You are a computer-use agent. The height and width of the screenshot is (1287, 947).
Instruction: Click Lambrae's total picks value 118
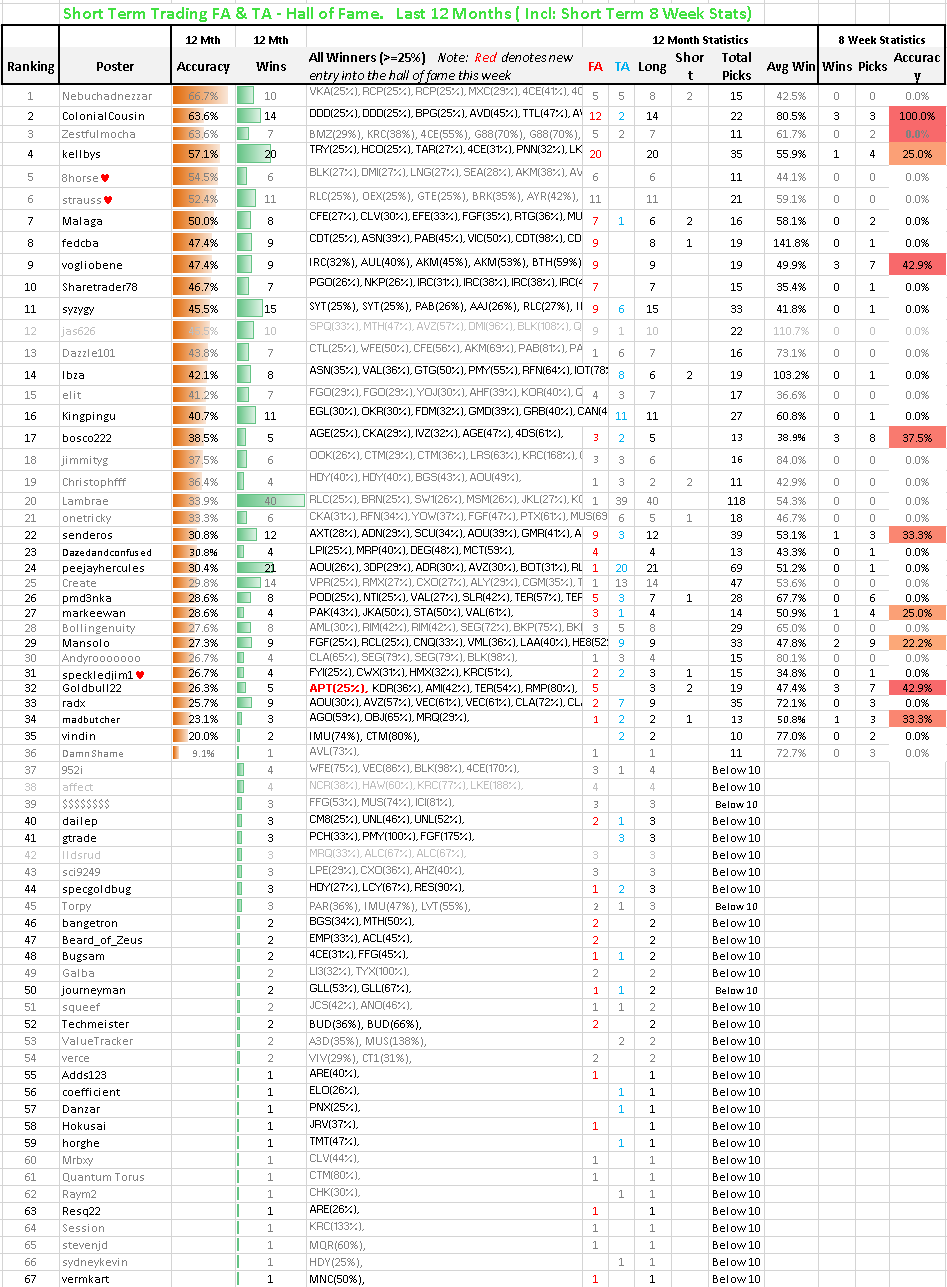click(737, 501)
